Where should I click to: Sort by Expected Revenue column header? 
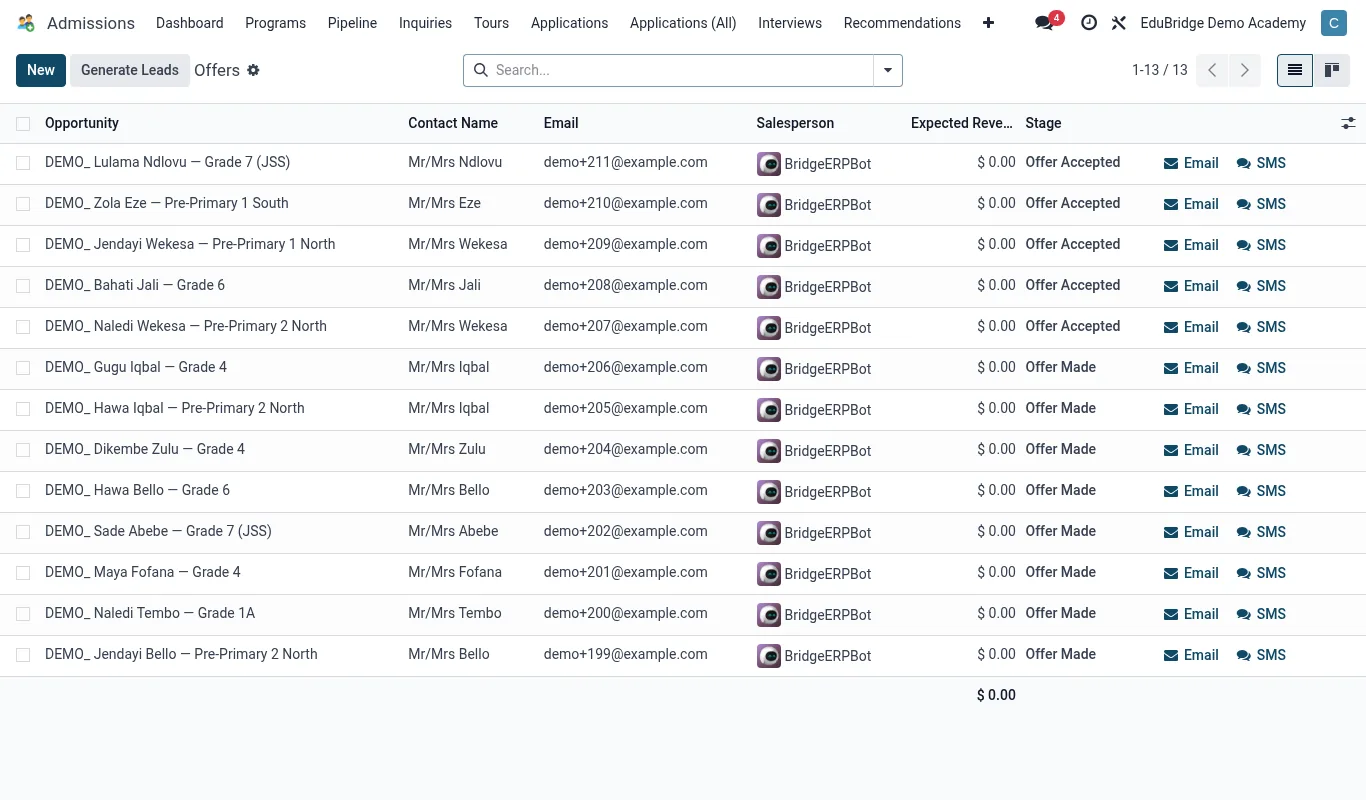962,123
